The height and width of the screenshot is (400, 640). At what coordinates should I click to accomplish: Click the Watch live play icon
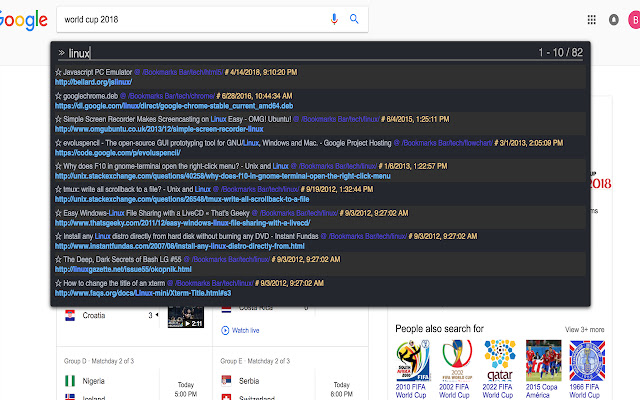[225, 330]
